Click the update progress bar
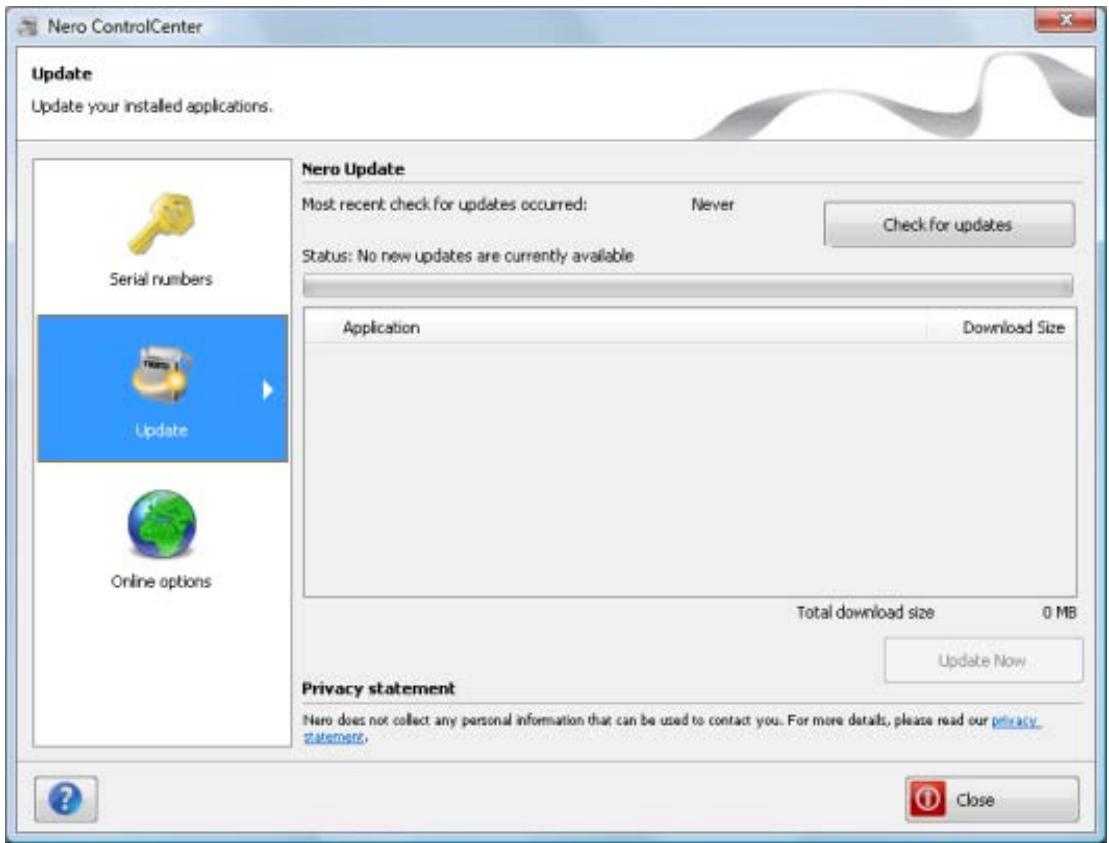Viewport: 1109px width, 843px height. pyautogui.click(x=687, y=286)
